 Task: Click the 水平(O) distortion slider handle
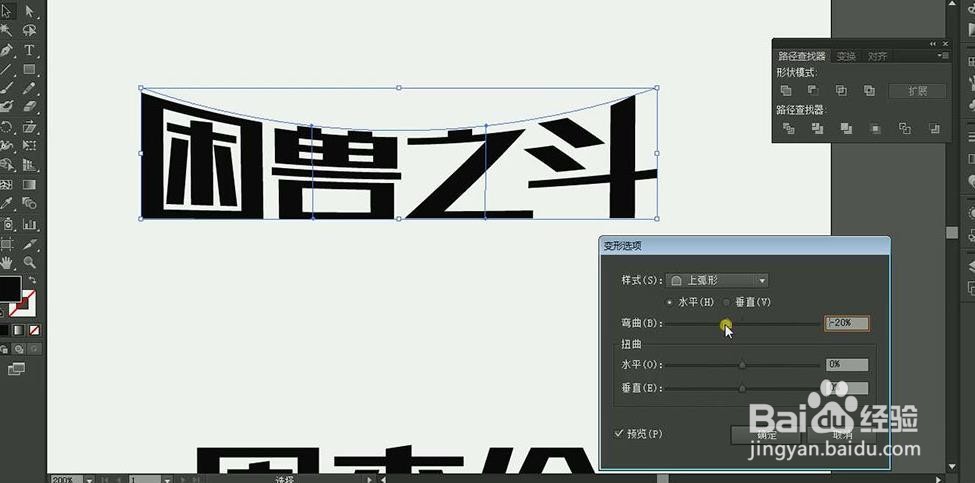click(x=742, y=365)
